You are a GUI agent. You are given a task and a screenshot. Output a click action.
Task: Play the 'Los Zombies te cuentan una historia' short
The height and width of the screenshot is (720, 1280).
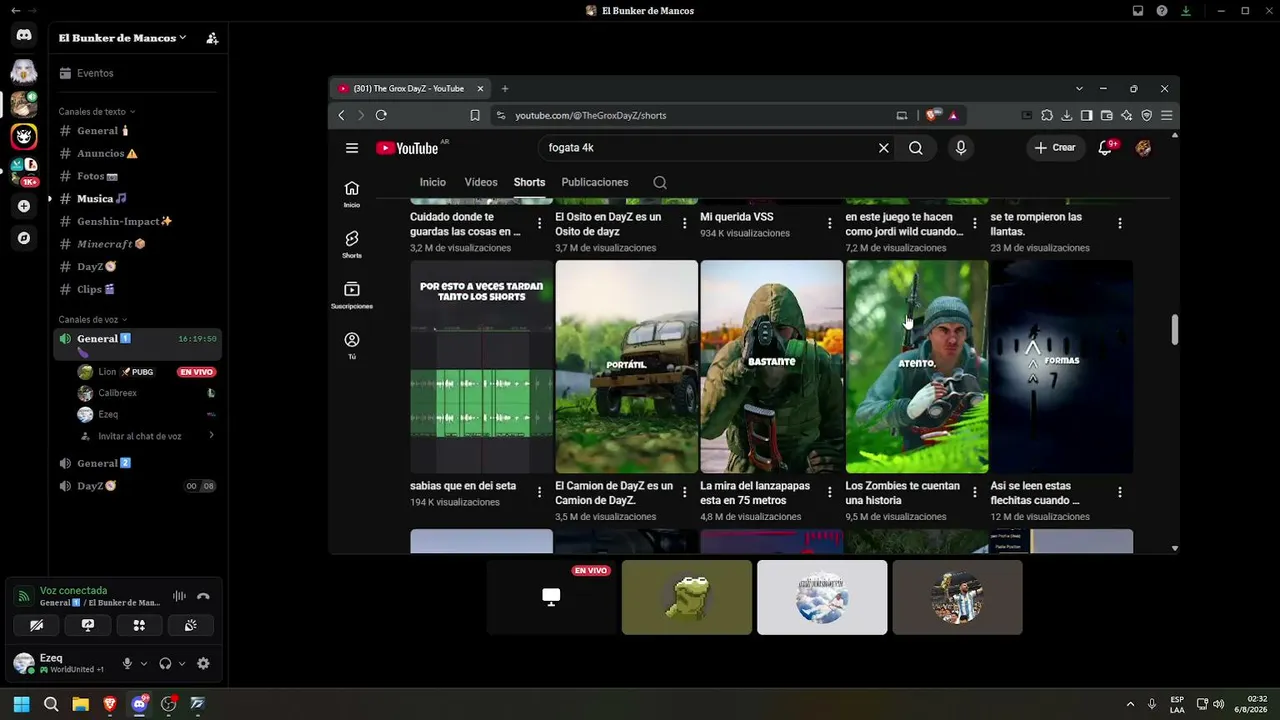point(917,367)
